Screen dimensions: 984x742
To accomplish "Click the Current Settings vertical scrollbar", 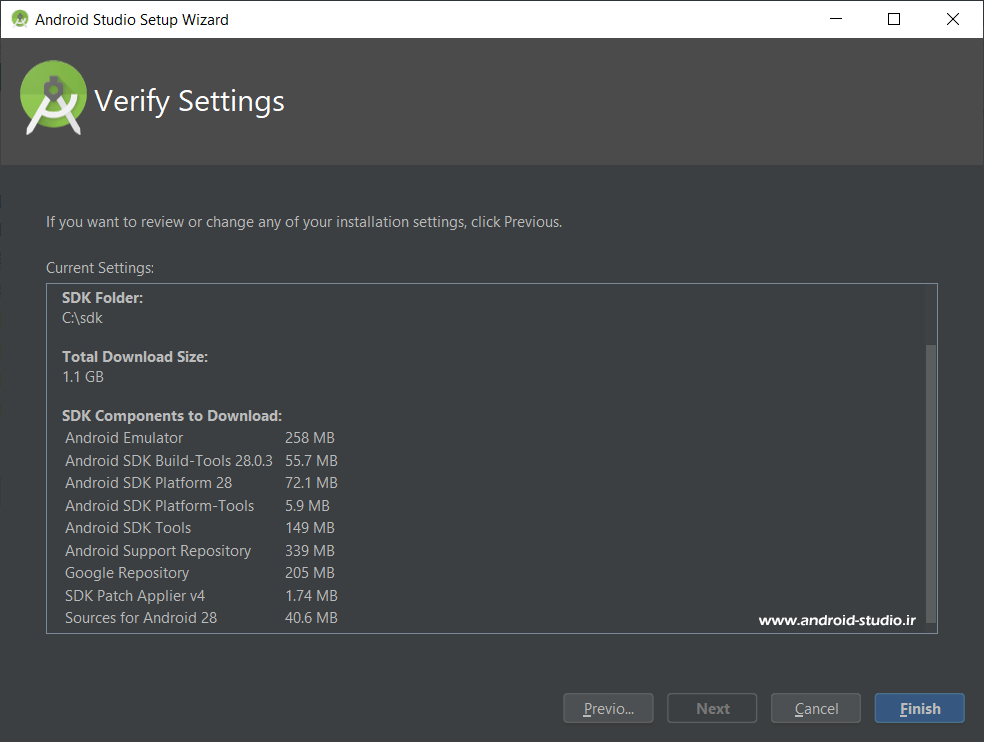I will (x=931, y=483).
